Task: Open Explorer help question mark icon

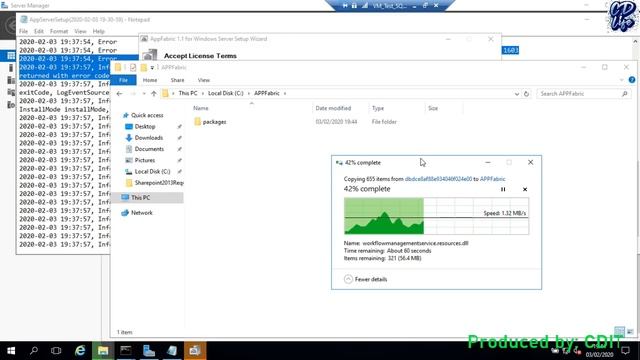Action: click(632, 80)
